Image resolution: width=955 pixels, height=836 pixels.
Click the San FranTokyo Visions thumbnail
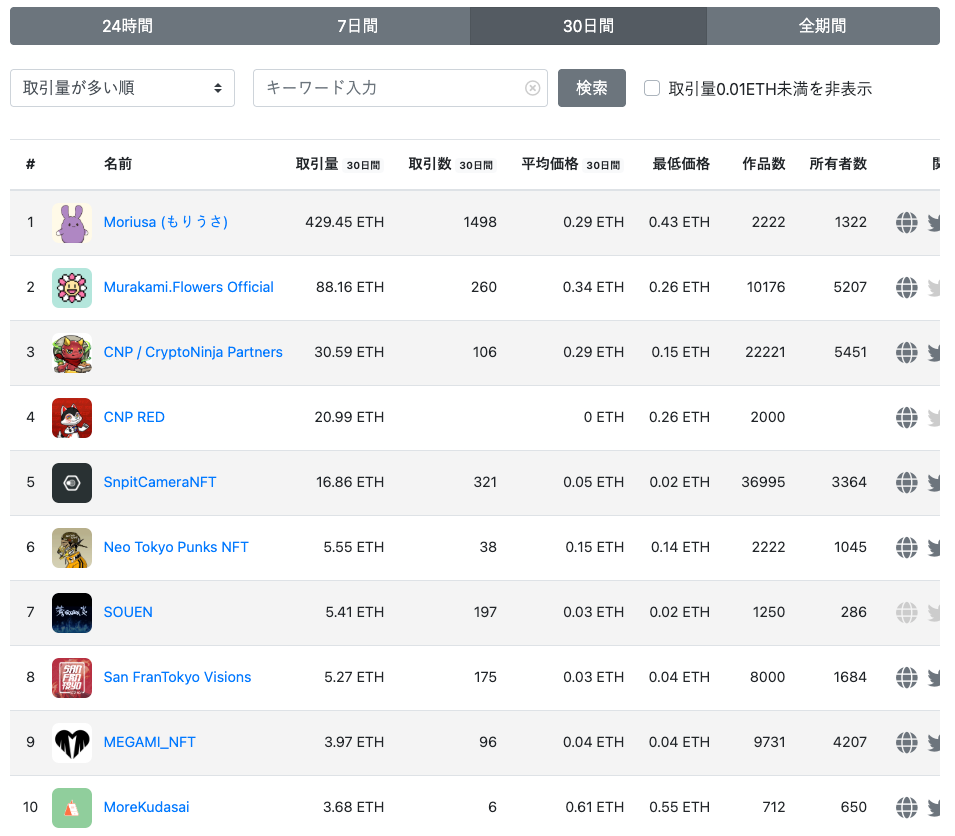(72, 678)
